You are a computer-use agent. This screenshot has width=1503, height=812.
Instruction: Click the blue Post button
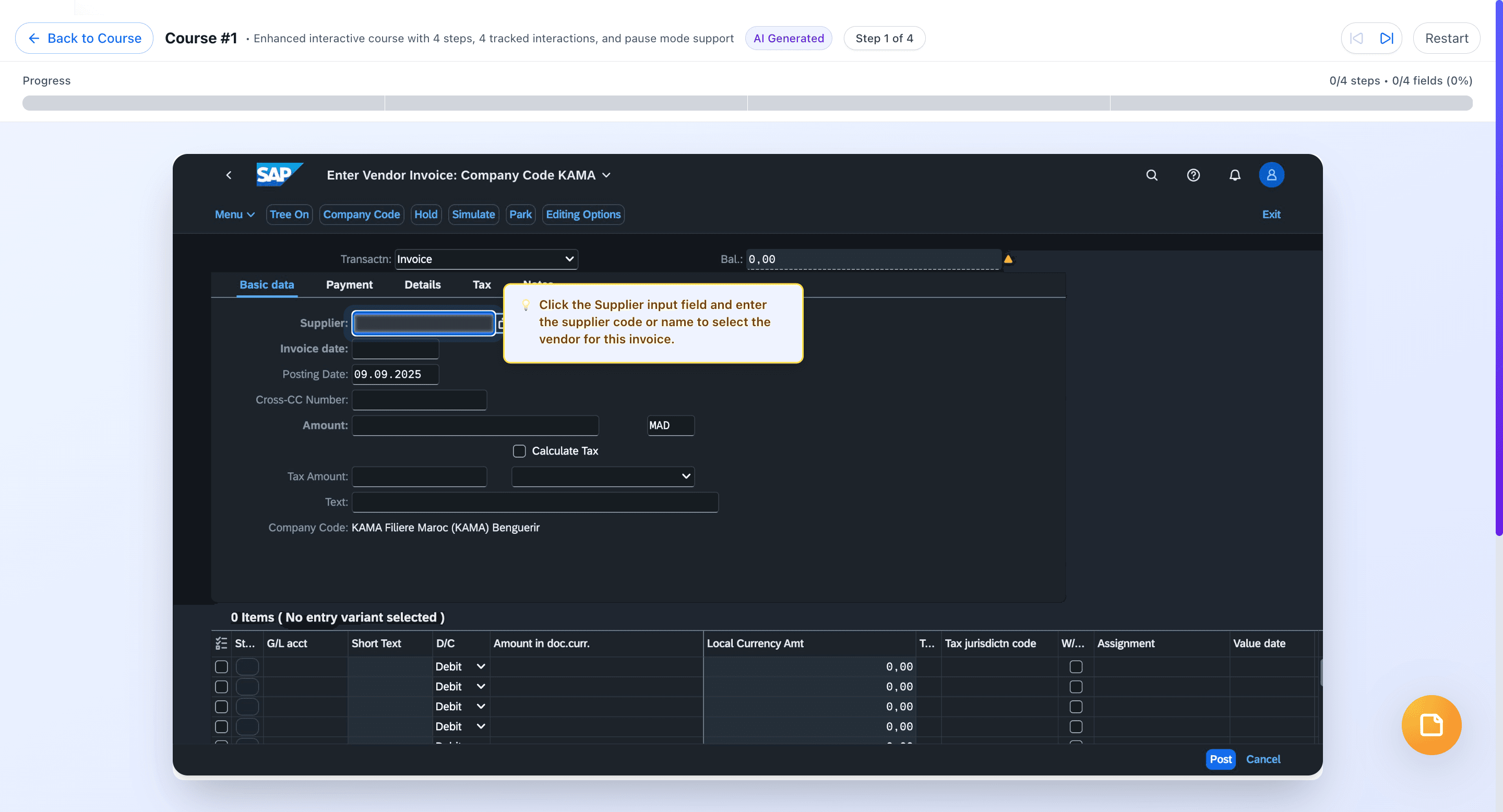(x=1220, y=759)
